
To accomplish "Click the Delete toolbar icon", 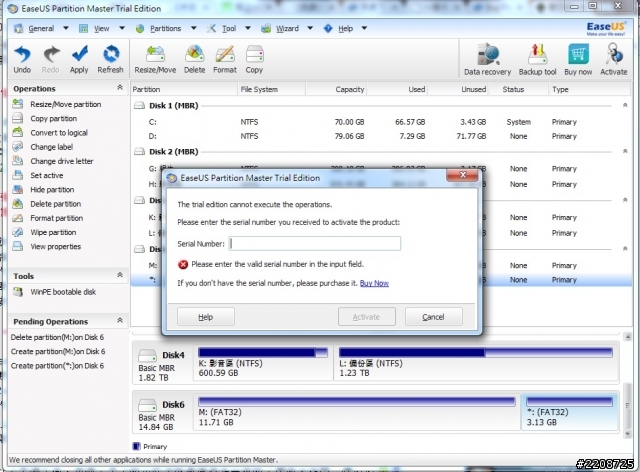I will [195, 60].
